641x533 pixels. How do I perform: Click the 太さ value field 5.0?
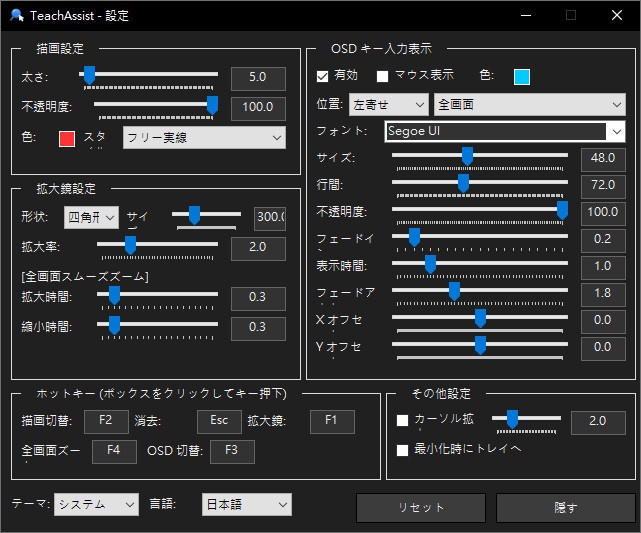coord(258,78)
